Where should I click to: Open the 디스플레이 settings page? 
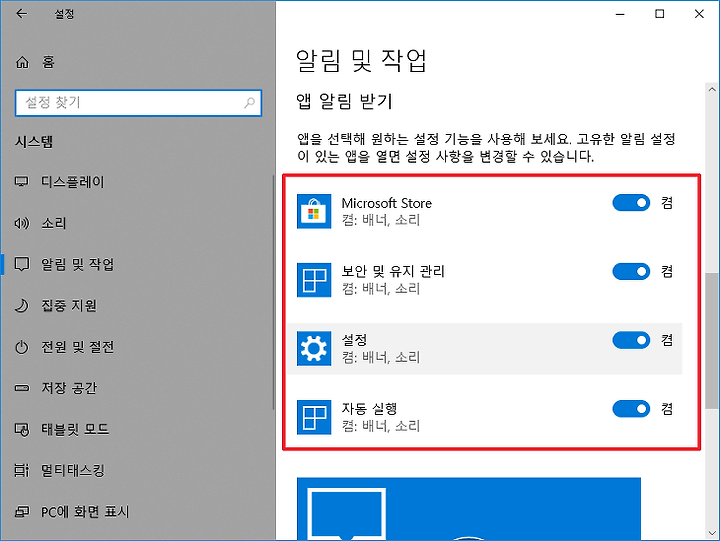(138, 182)
